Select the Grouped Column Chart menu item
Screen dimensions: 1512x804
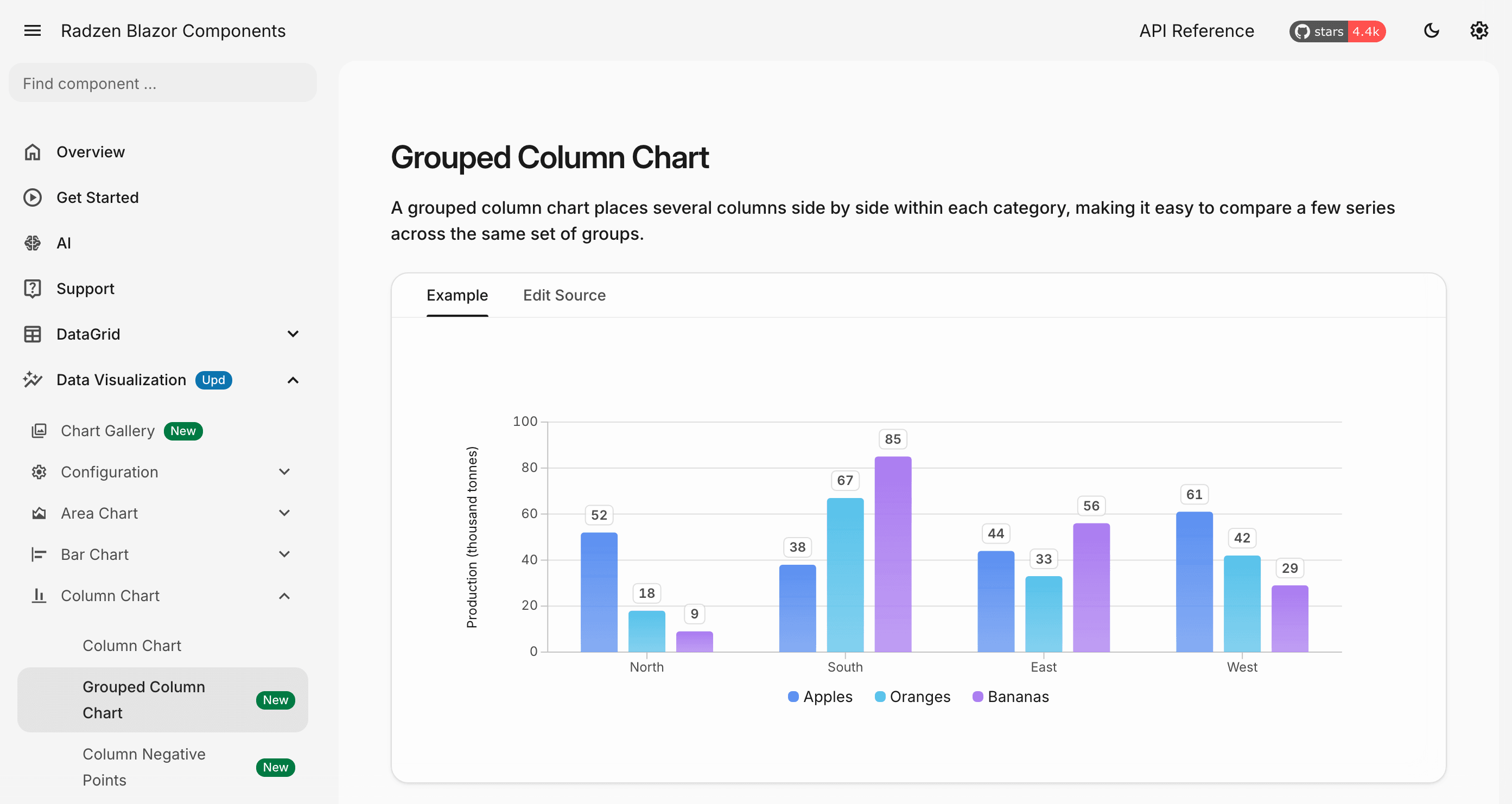pos(163,699)
